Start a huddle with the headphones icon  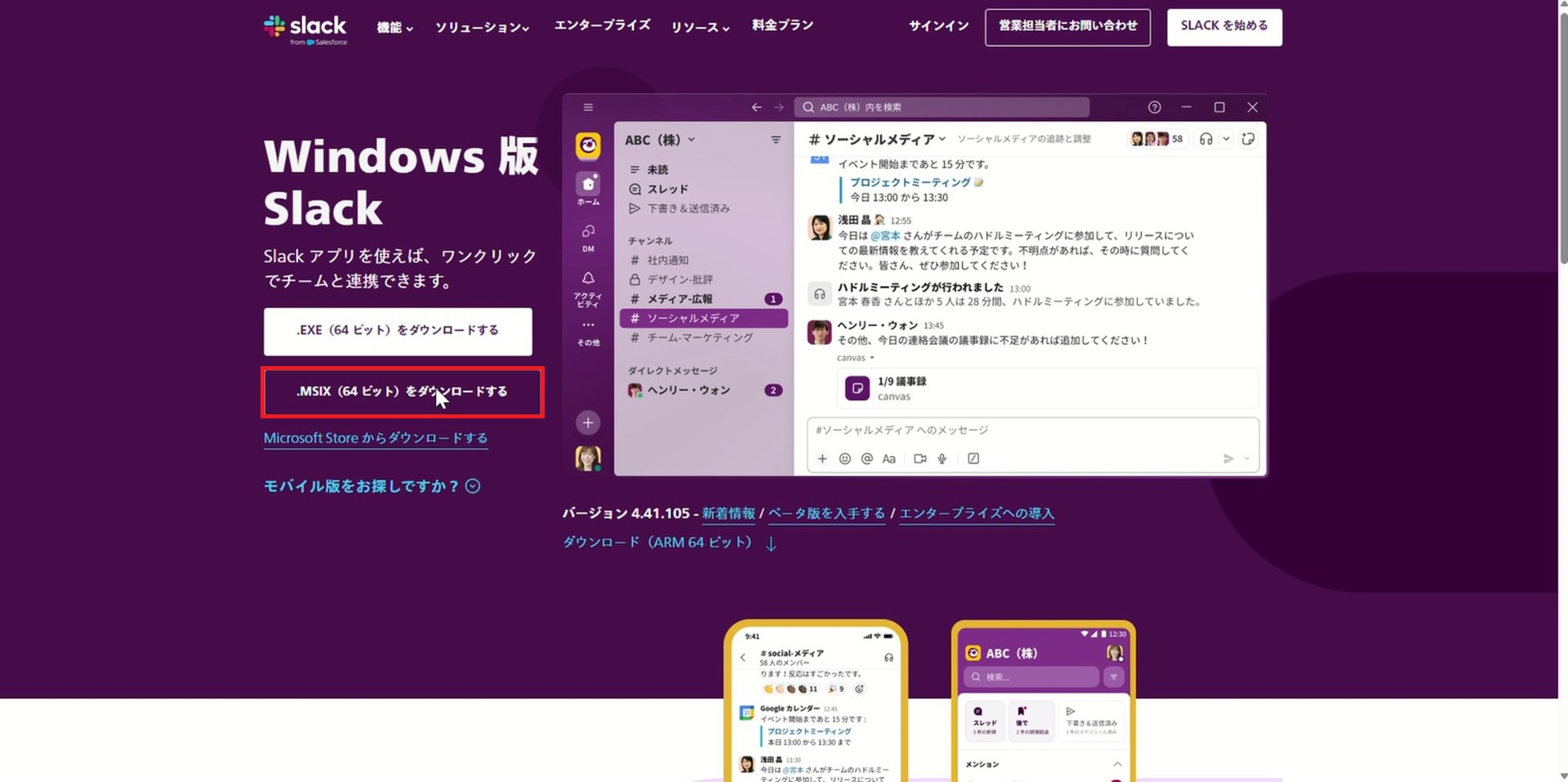pos(1206,139)
